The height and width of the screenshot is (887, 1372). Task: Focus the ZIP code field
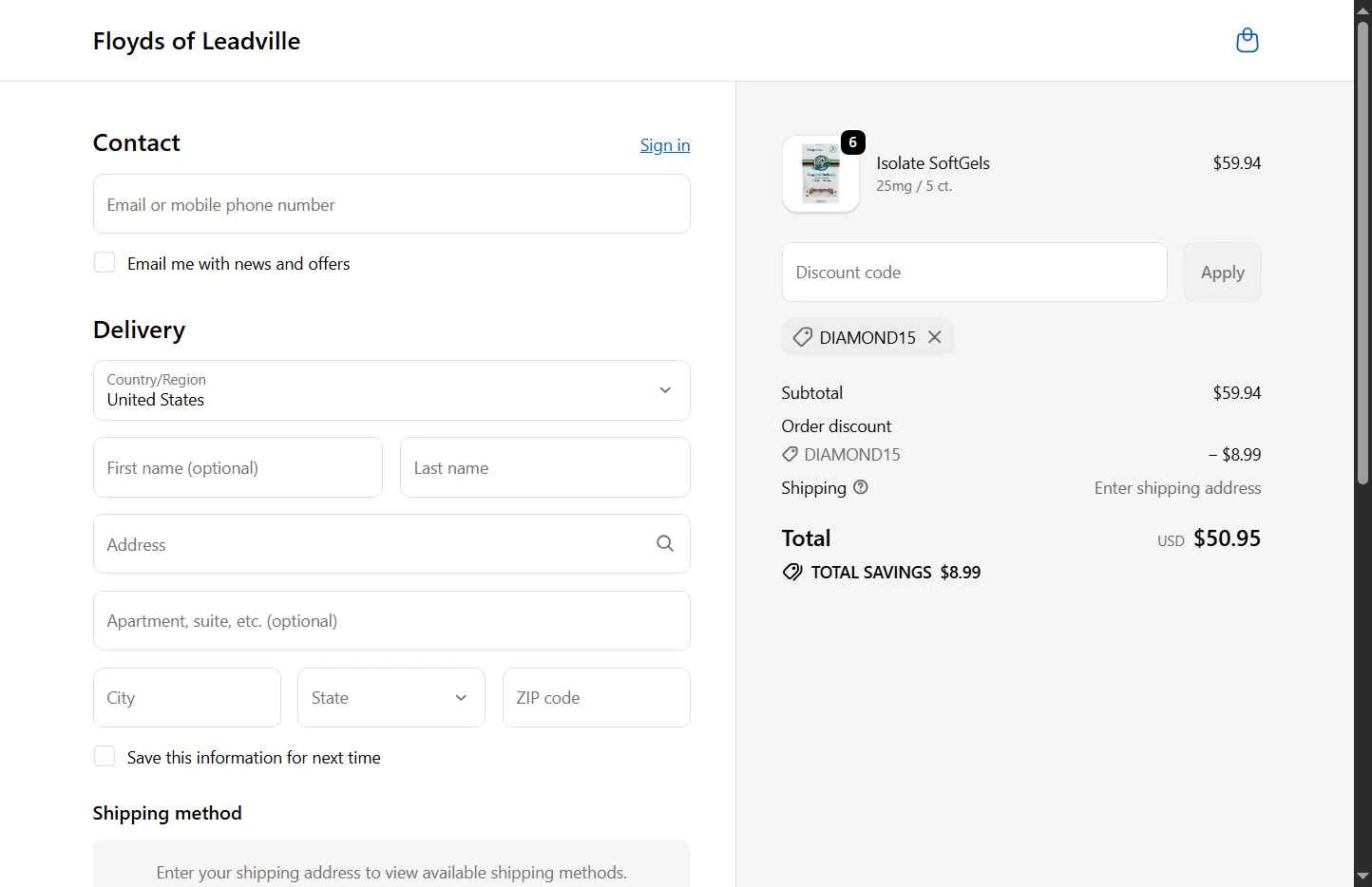click(597, 697)
